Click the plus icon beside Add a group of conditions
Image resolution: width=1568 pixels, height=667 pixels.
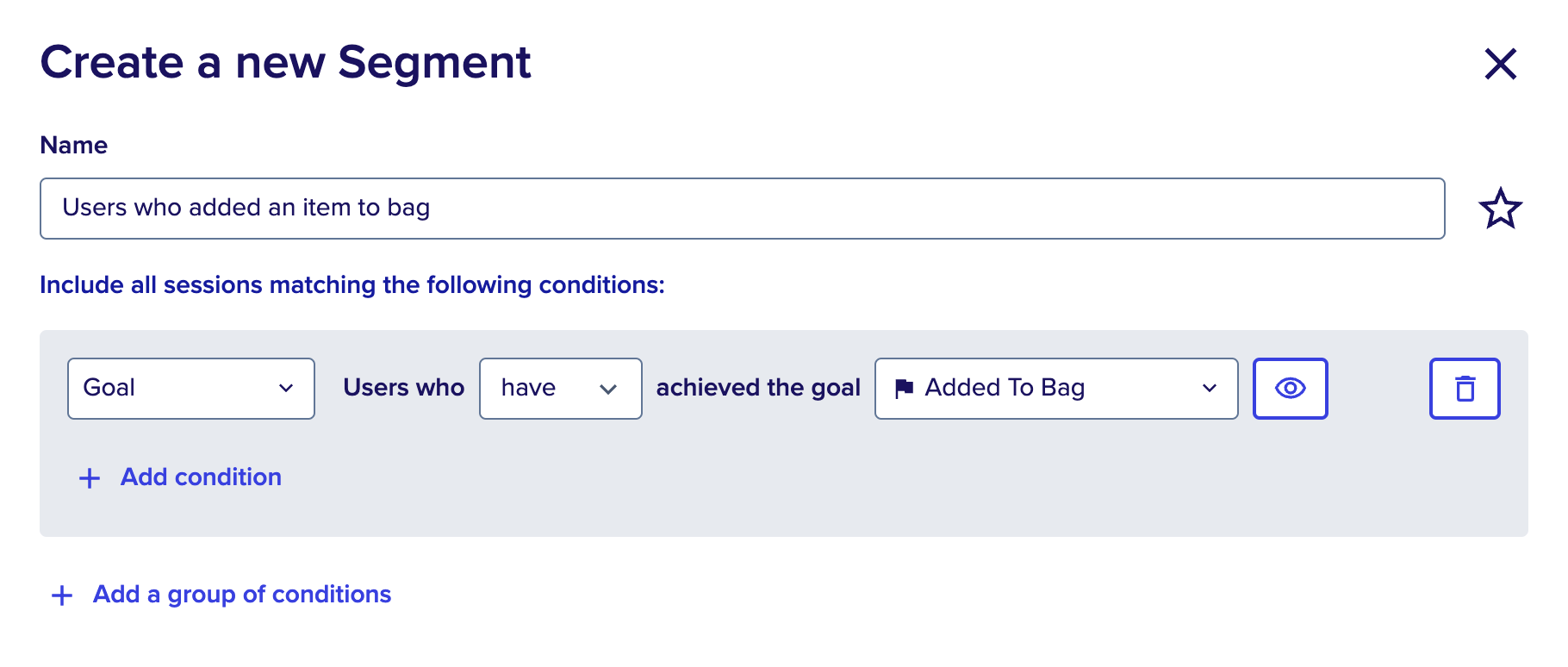click(x=61, y=595)
